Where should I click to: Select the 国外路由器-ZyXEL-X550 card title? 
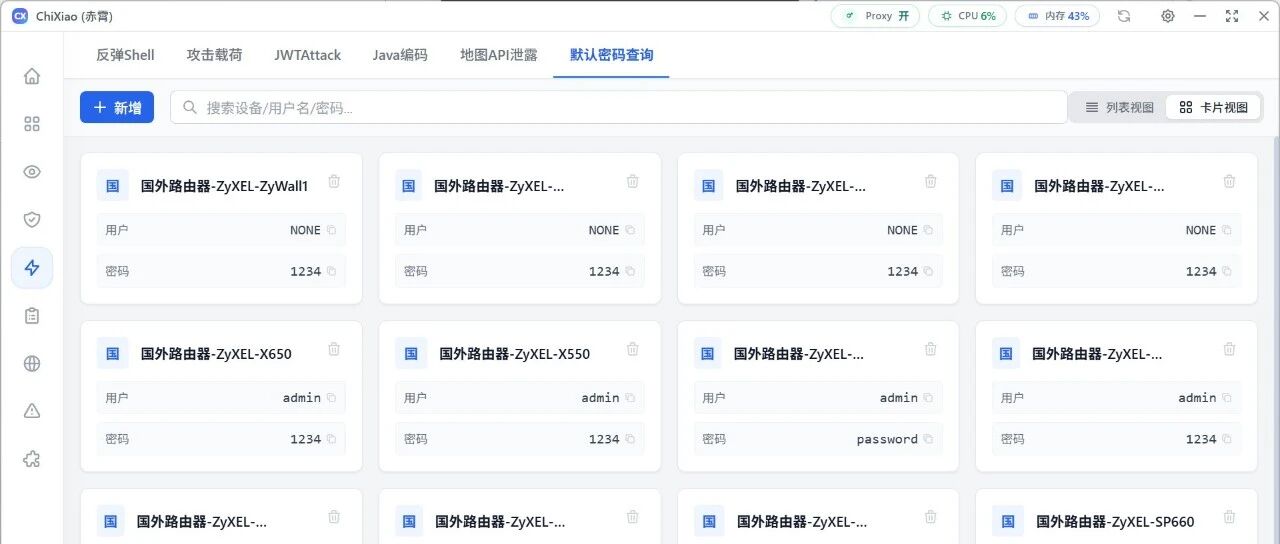pyautogui.click(x=515, y=353)
